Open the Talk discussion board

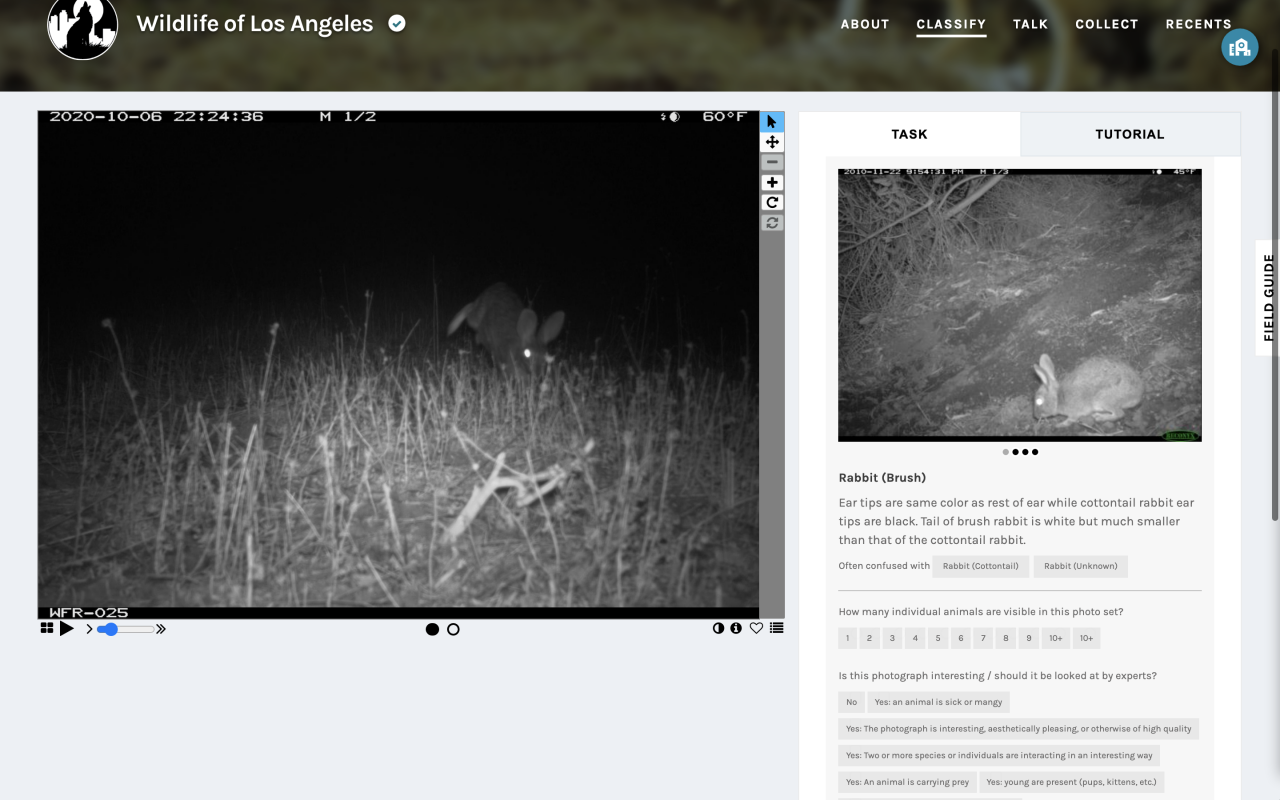pos(1030,24)
